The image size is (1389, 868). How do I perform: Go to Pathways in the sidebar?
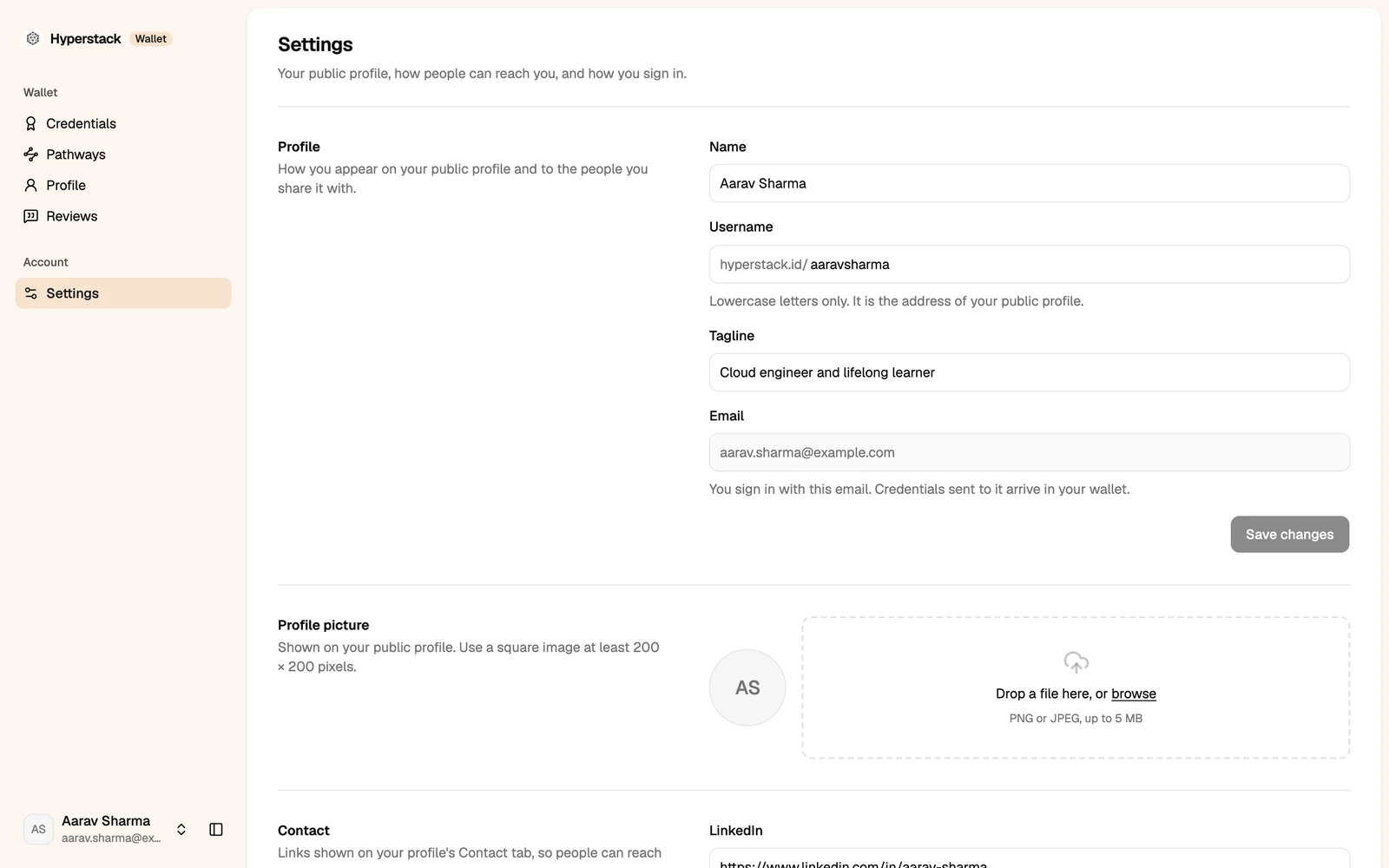click(123, 155)
